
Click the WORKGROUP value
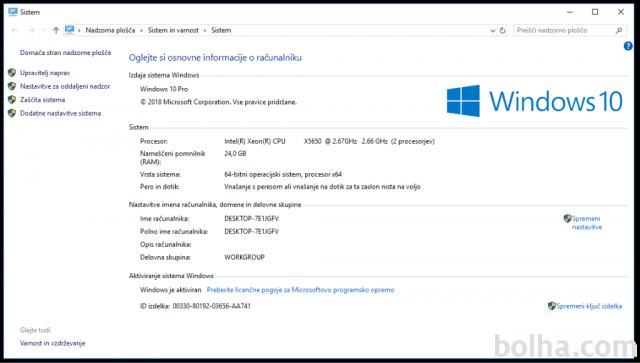point(244,257)
